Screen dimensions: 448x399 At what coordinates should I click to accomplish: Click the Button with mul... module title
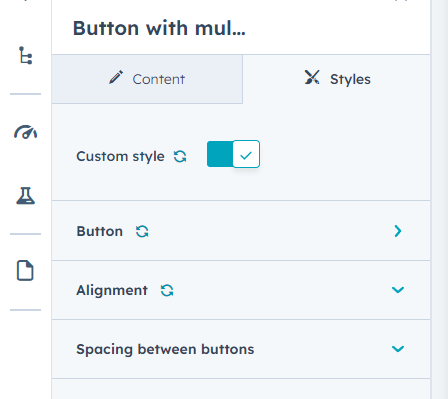pos(159,28)
